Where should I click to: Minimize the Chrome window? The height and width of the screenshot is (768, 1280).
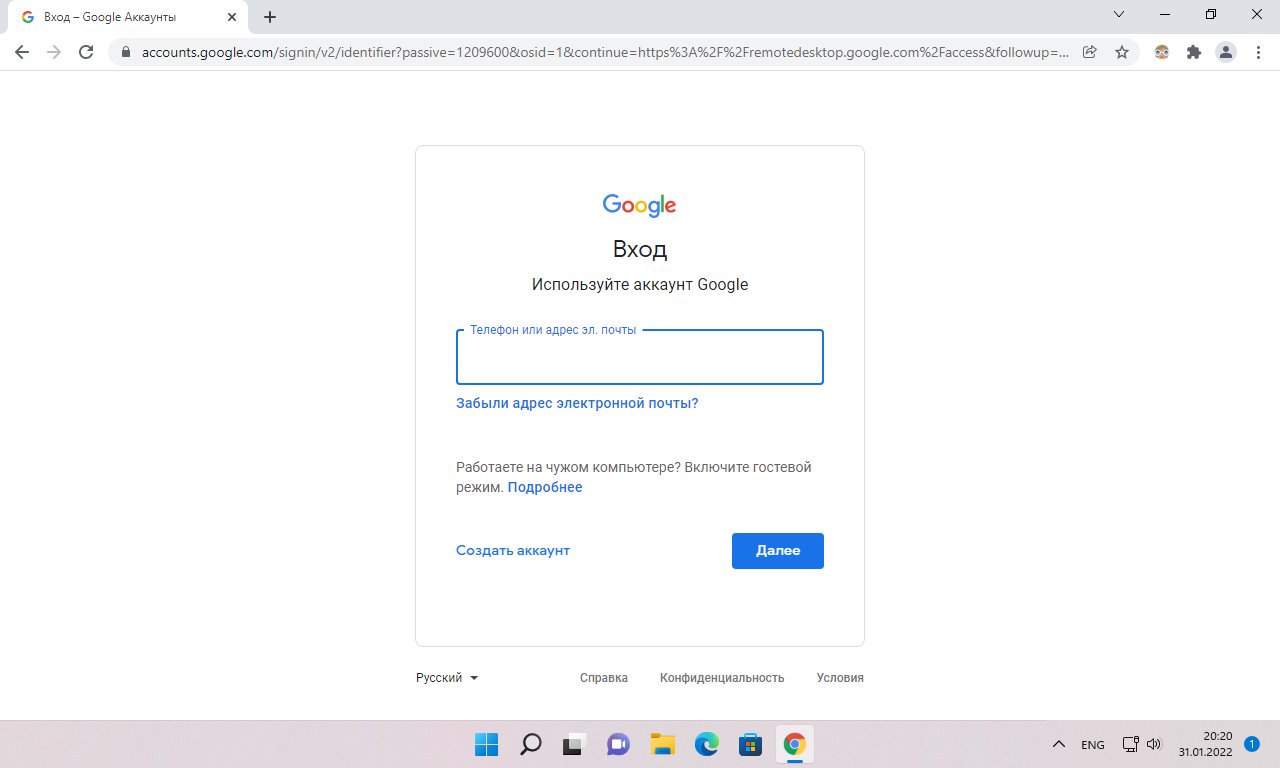pos(1164,14)
